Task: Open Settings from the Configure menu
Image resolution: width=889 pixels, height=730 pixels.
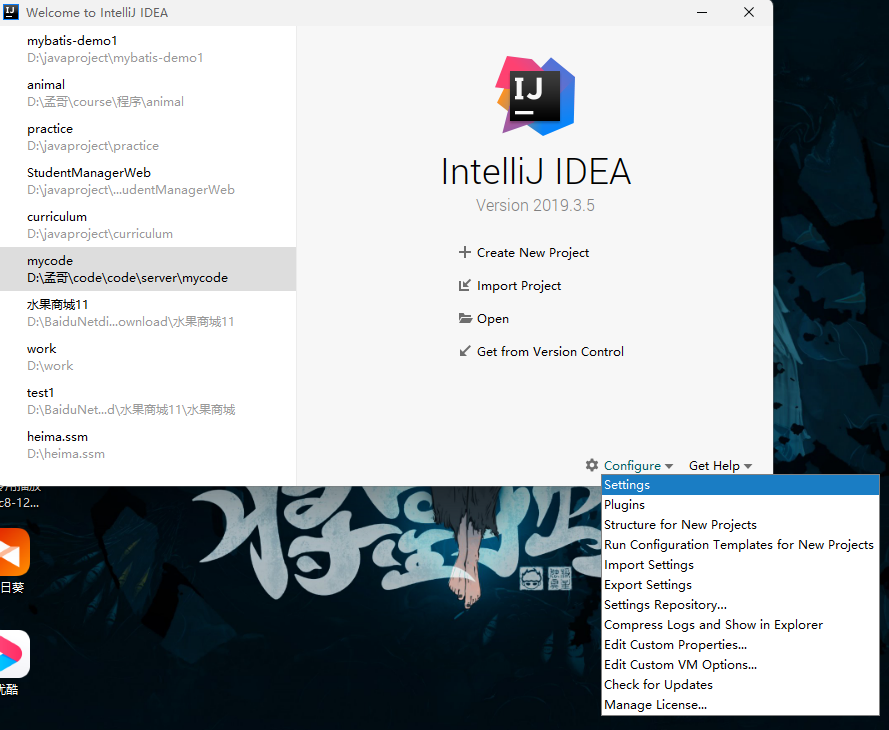Action: click(x=628, y=484)
